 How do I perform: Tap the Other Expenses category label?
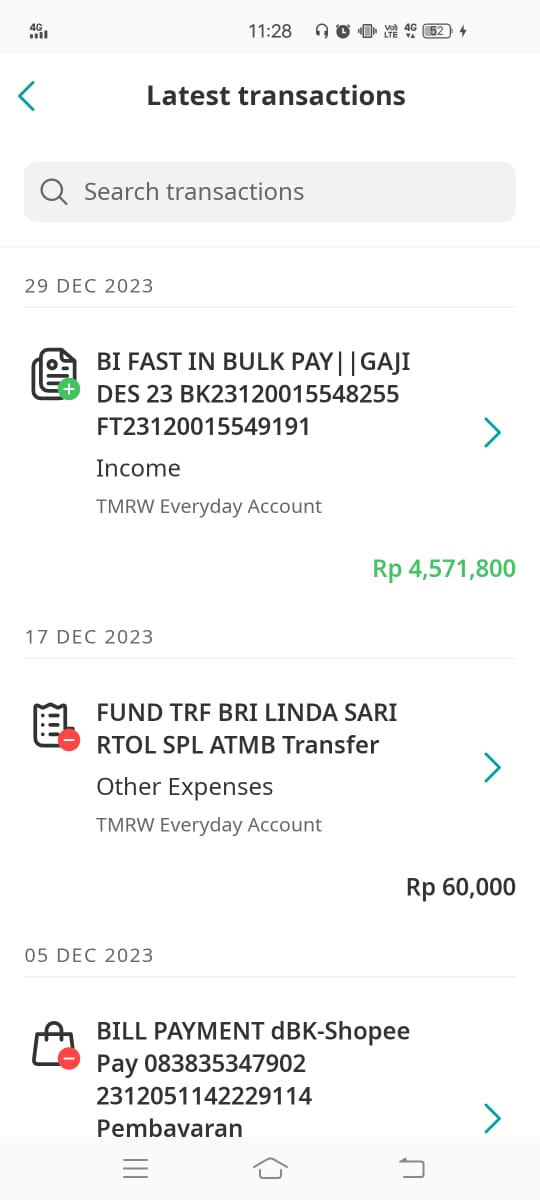[x=184, y=787]
